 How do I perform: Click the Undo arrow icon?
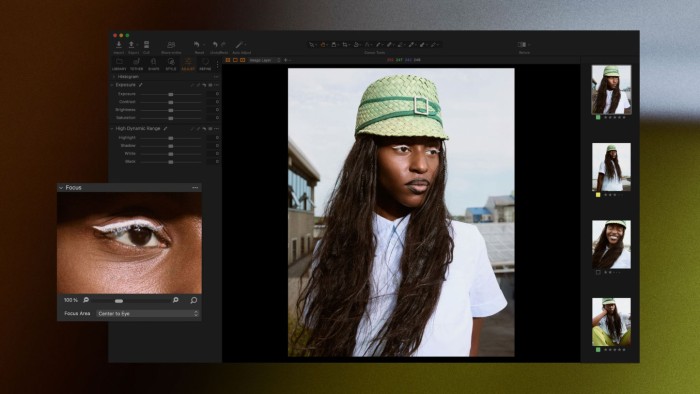point(215,45)
